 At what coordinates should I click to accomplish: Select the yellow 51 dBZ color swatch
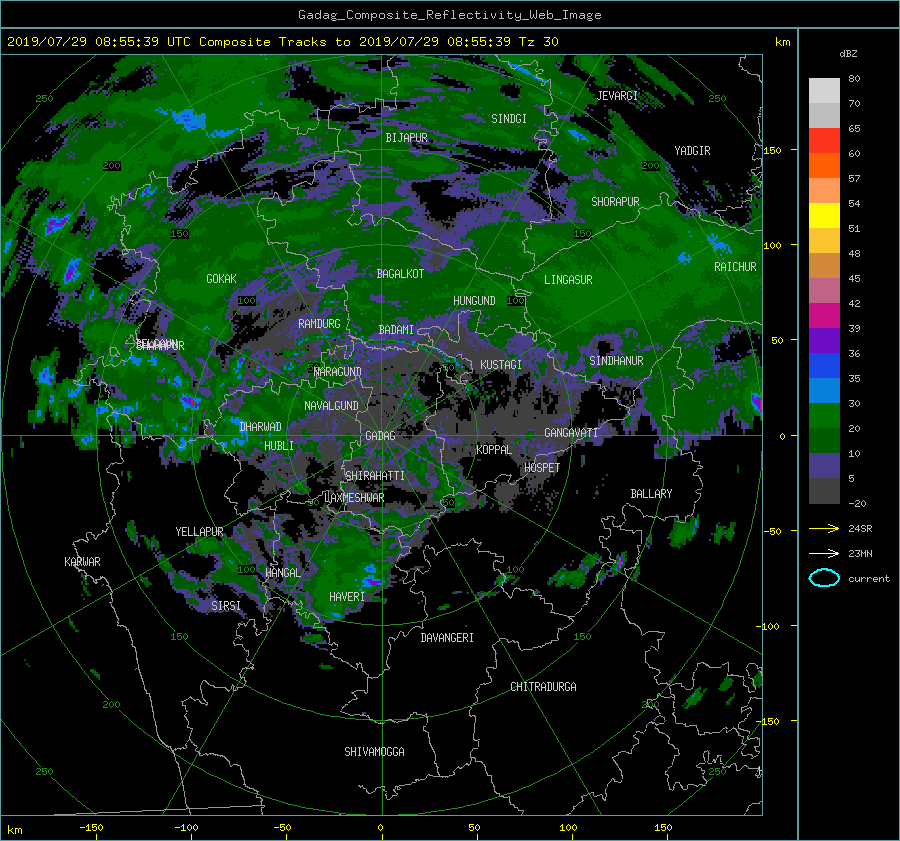pos(824,216)
